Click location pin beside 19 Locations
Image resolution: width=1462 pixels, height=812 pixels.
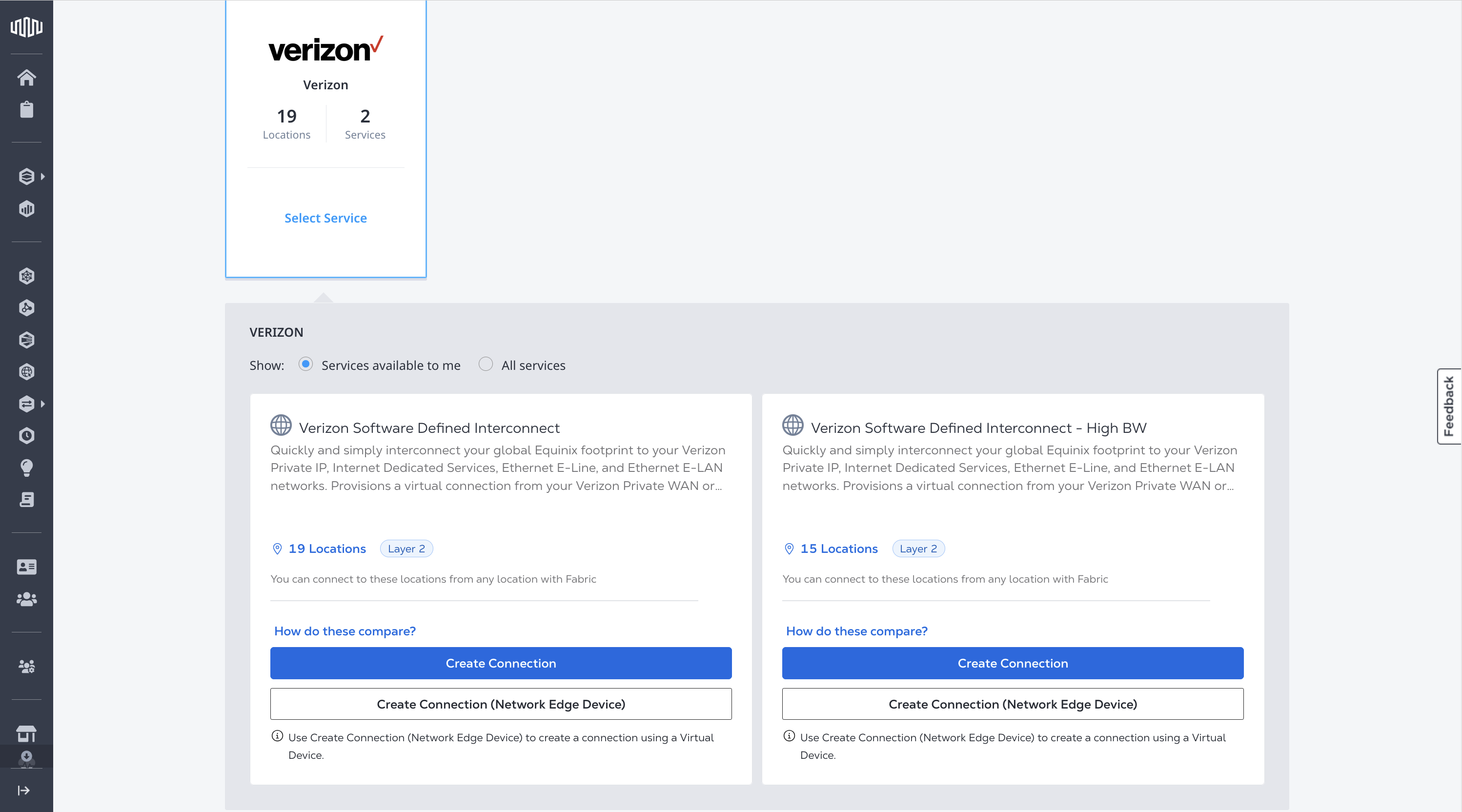277,548
